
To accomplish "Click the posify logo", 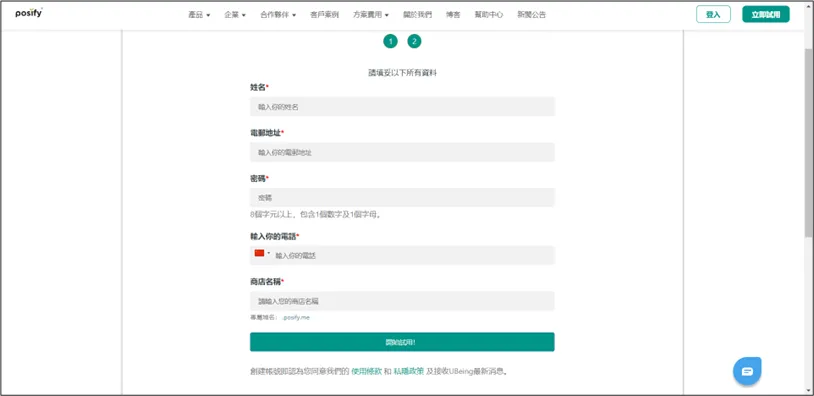I will click(x=29, y=13).
